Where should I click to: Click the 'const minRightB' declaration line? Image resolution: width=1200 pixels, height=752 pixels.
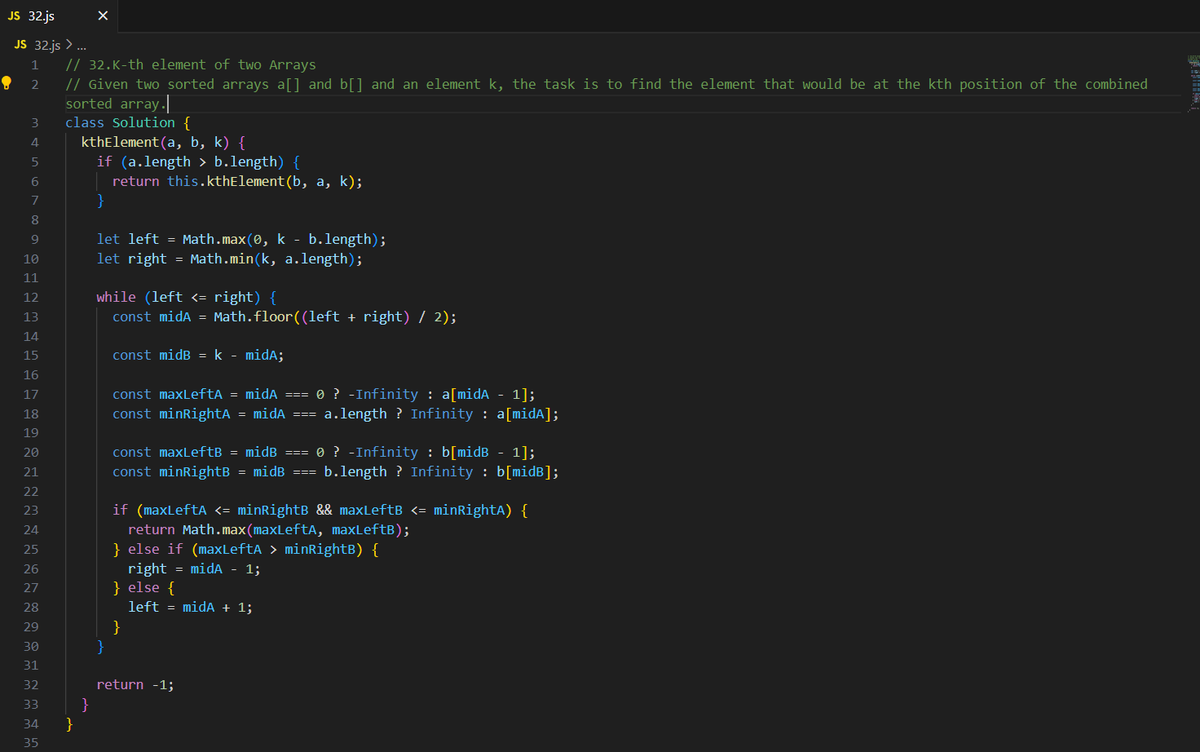pos(338,471)
